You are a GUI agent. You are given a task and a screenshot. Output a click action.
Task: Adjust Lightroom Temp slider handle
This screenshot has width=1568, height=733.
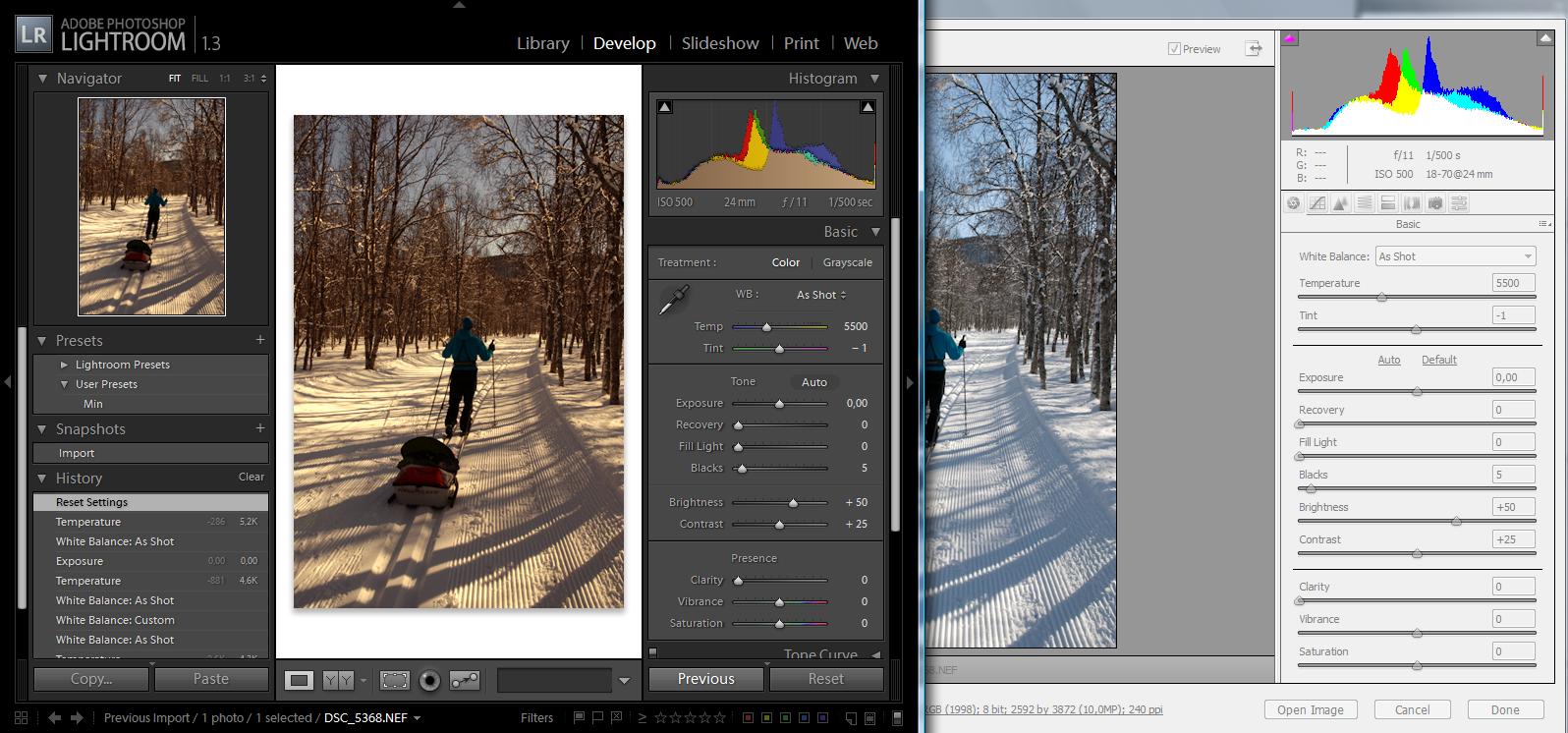point(766,326)
